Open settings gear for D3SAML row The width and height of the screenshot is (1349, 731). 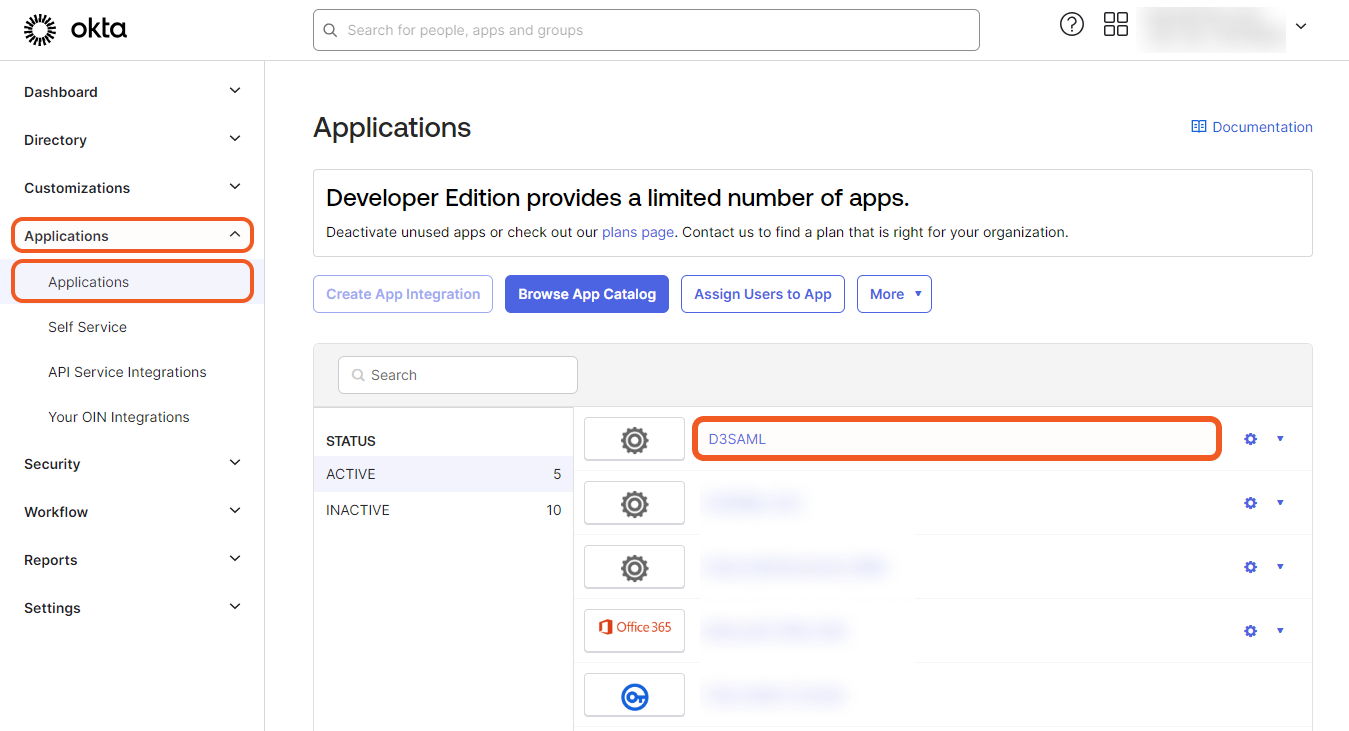click(x=1250, y=439)
